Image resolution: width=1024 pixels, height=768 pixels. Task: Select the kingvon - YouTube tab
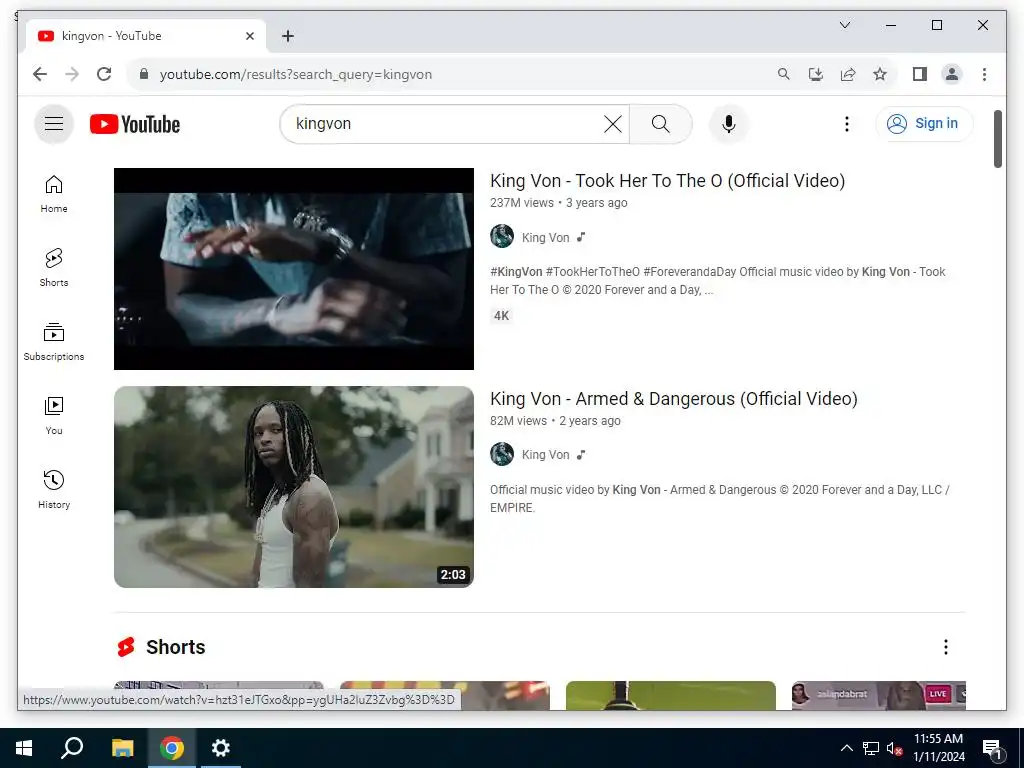tap(146, 36)
